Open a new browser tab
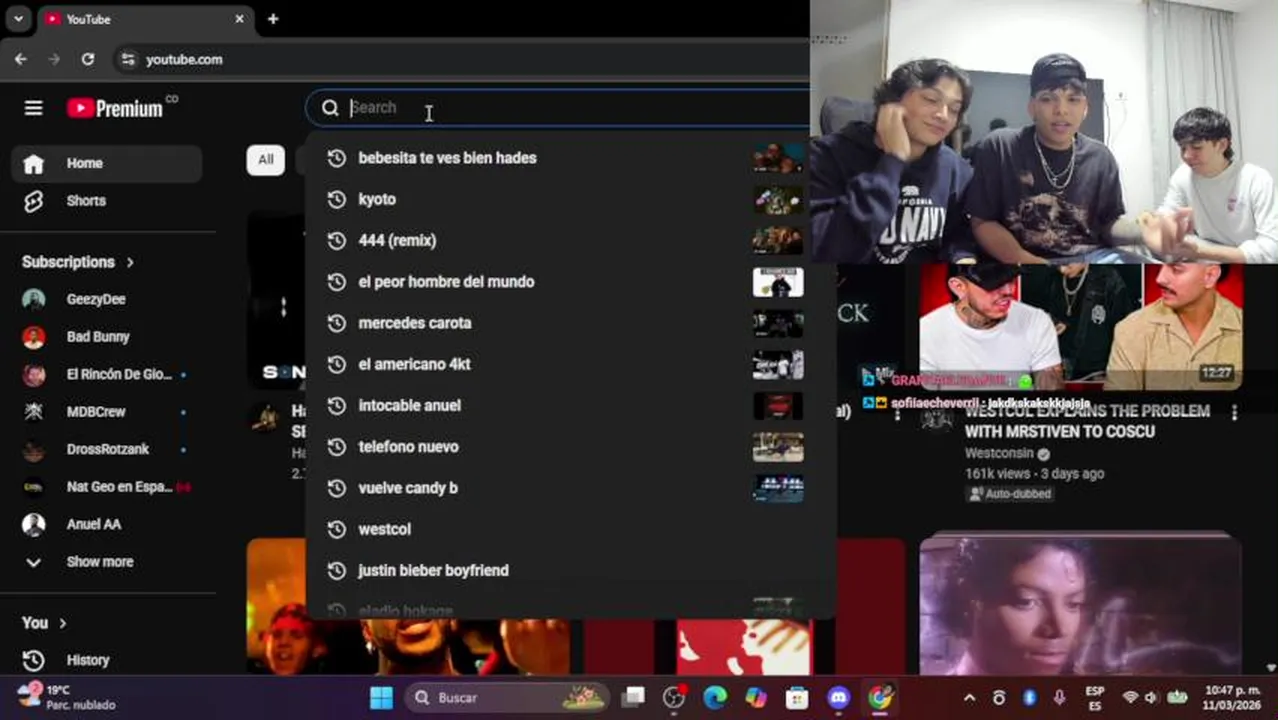Image resolution: width=1278 pixels, height=720 pixels. pos(272,19)
